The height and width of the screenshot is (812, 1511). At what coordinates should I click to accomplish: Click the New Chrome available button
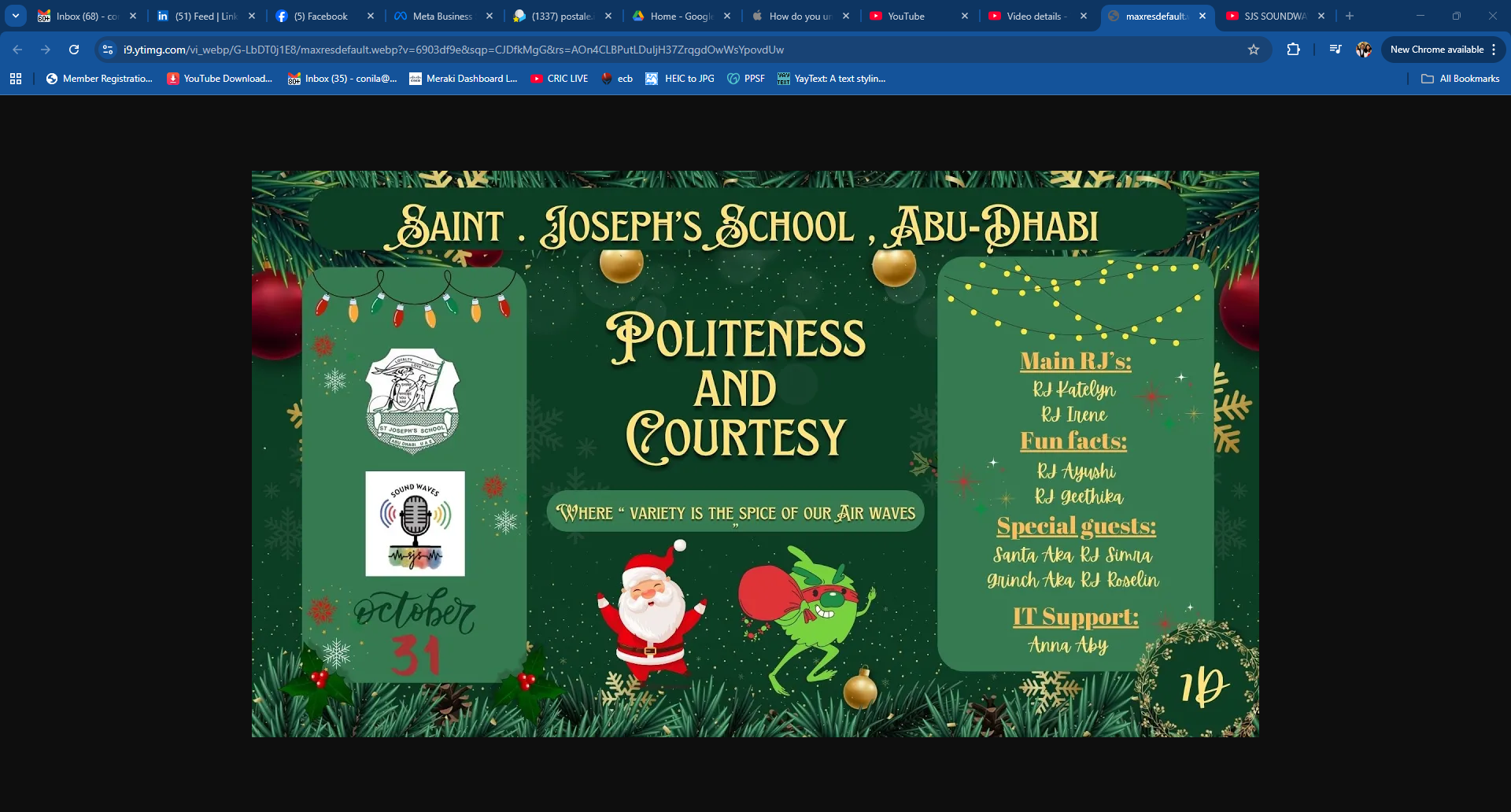[1436, 50]
